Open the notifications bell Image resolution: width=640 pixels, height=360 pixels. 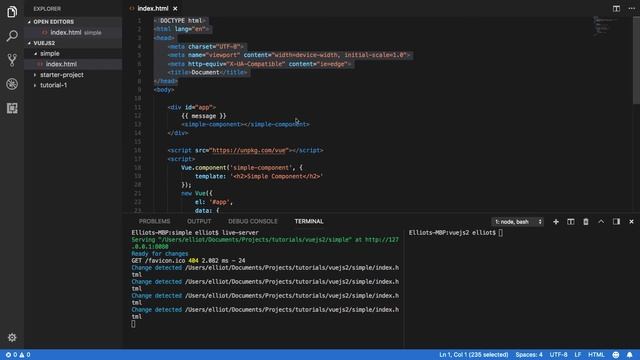click(x=630, y=355)
